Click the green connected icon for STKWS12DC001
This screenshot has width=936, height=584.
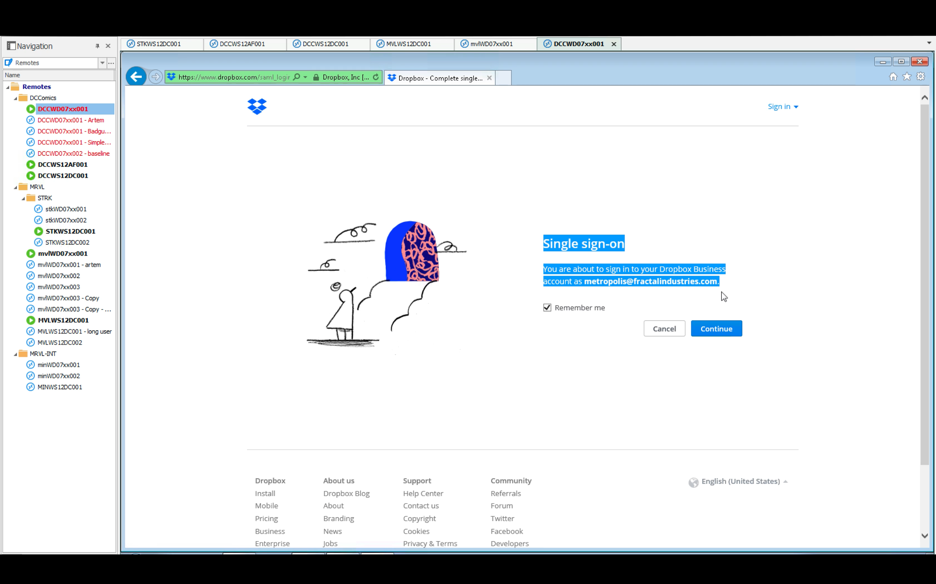point(38,231)
